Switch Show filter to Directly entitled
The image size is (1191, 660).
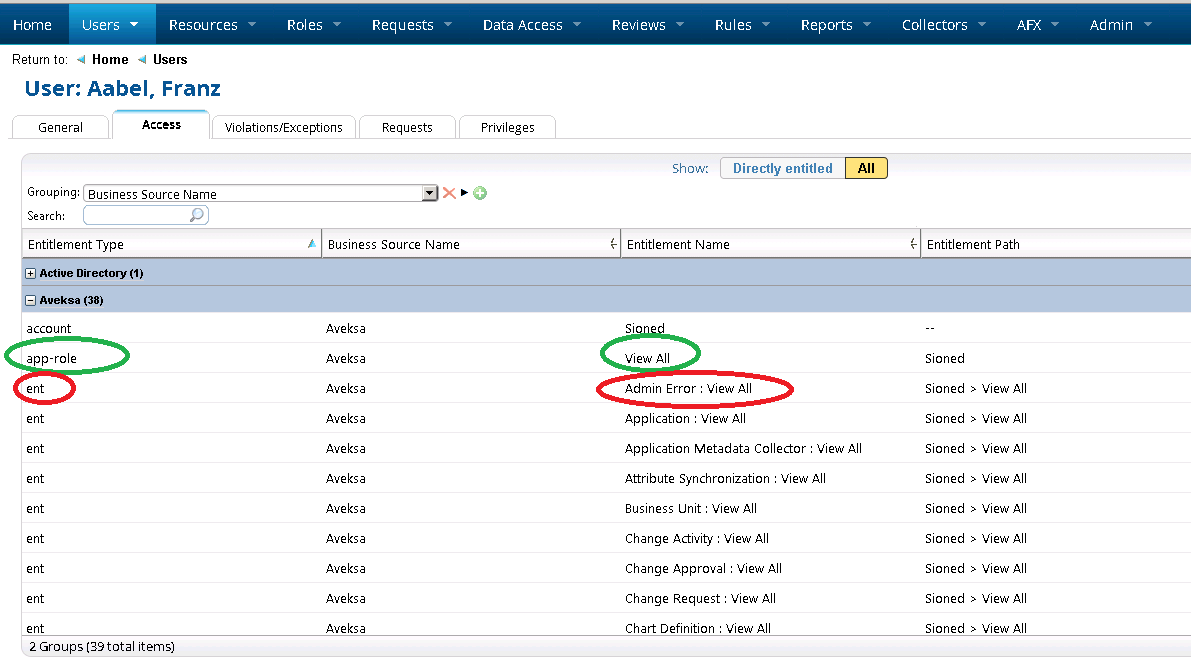click(x=781, y=168)
